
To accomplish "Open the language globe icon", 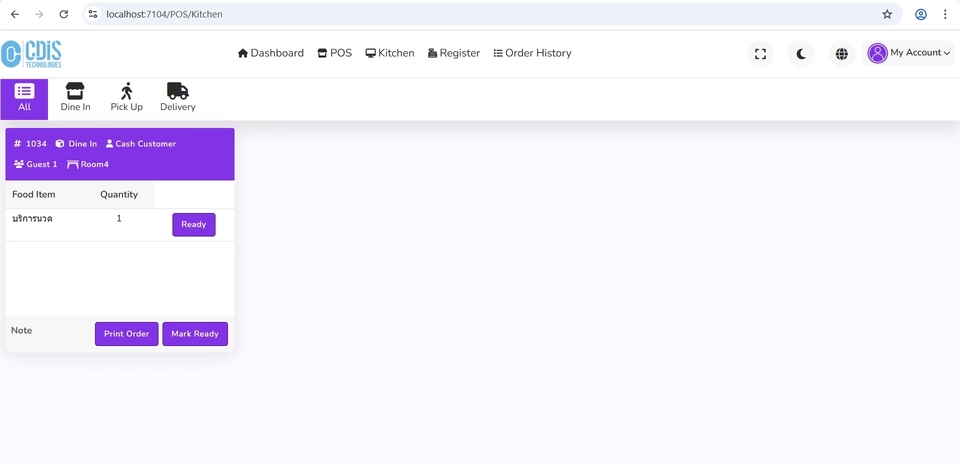I will [x=842, y=54].
